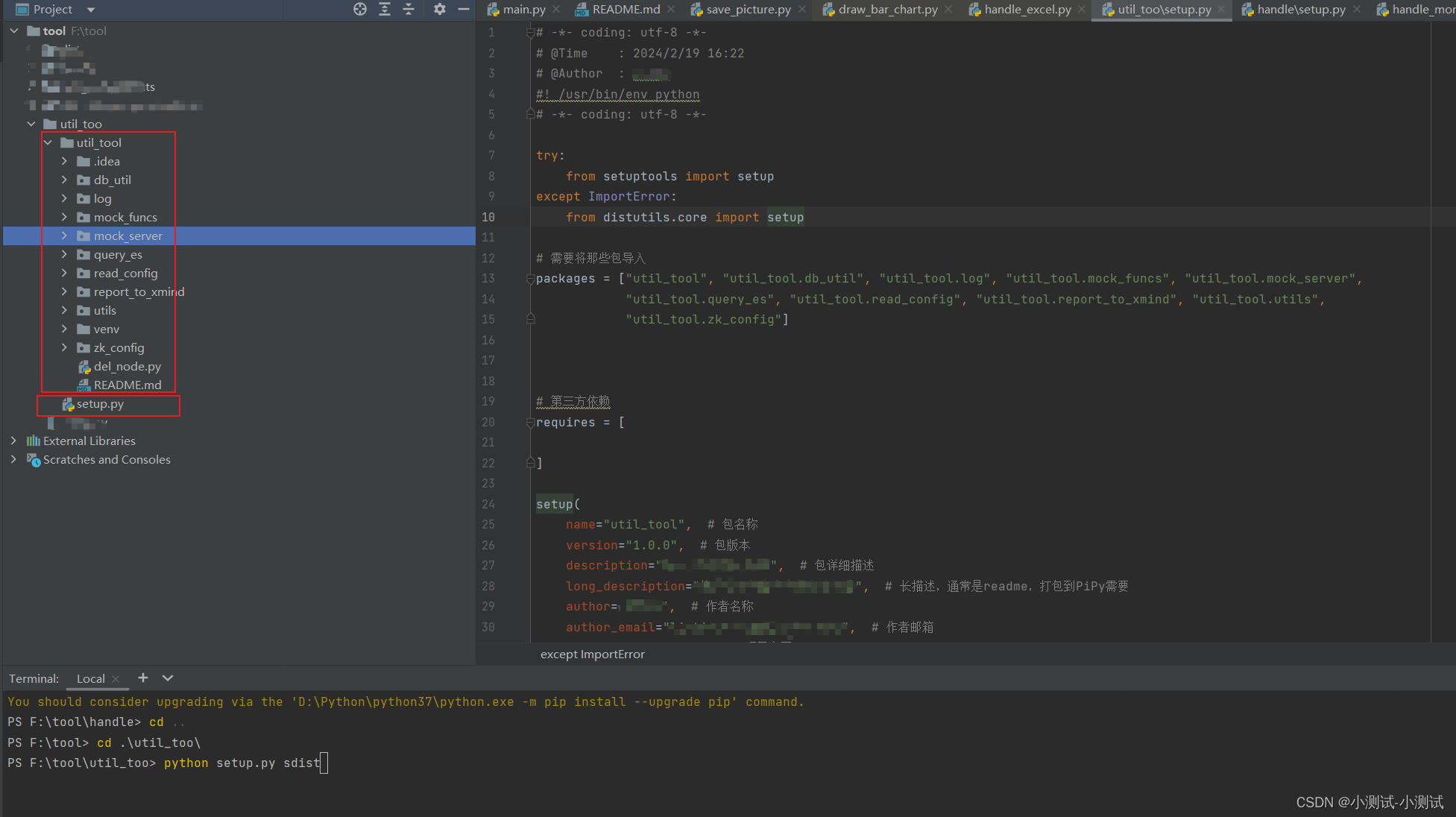Click the Scratches and Consoles icon
This screenshot has height=817, width=1456.
tap(34, 460)
